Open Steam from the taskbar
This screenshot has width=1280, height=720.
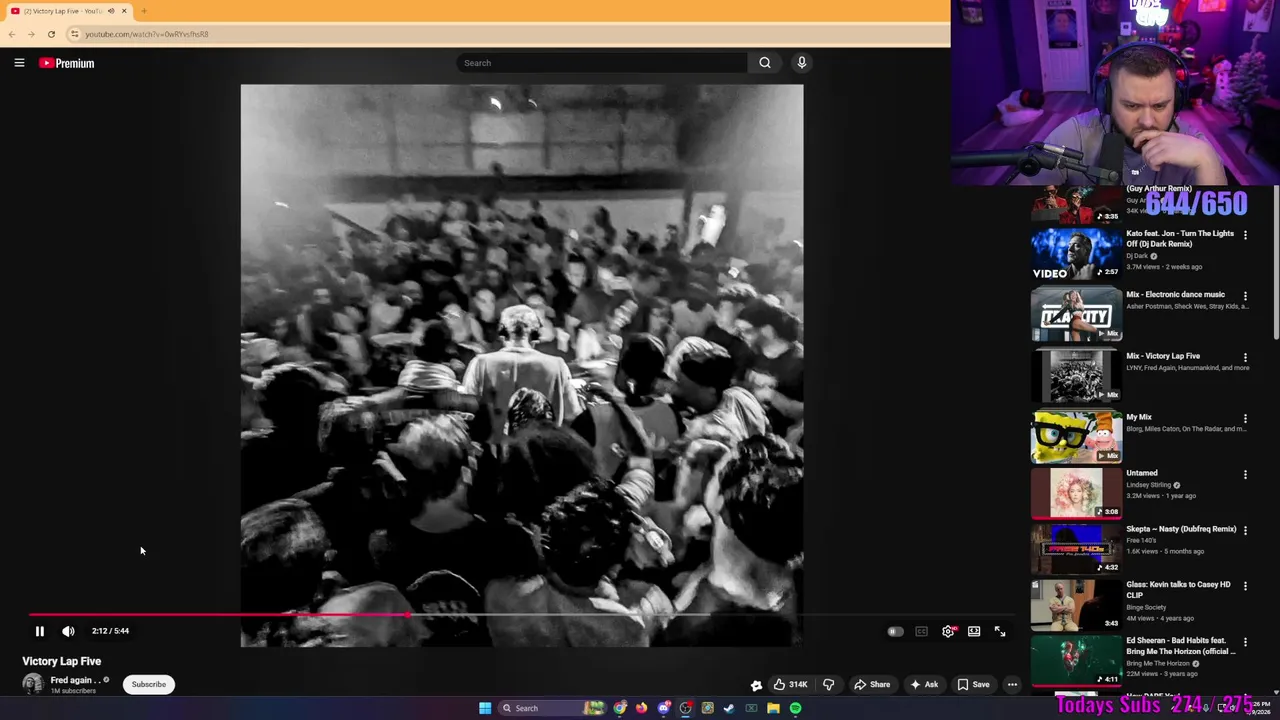click(x=729, y=708)
